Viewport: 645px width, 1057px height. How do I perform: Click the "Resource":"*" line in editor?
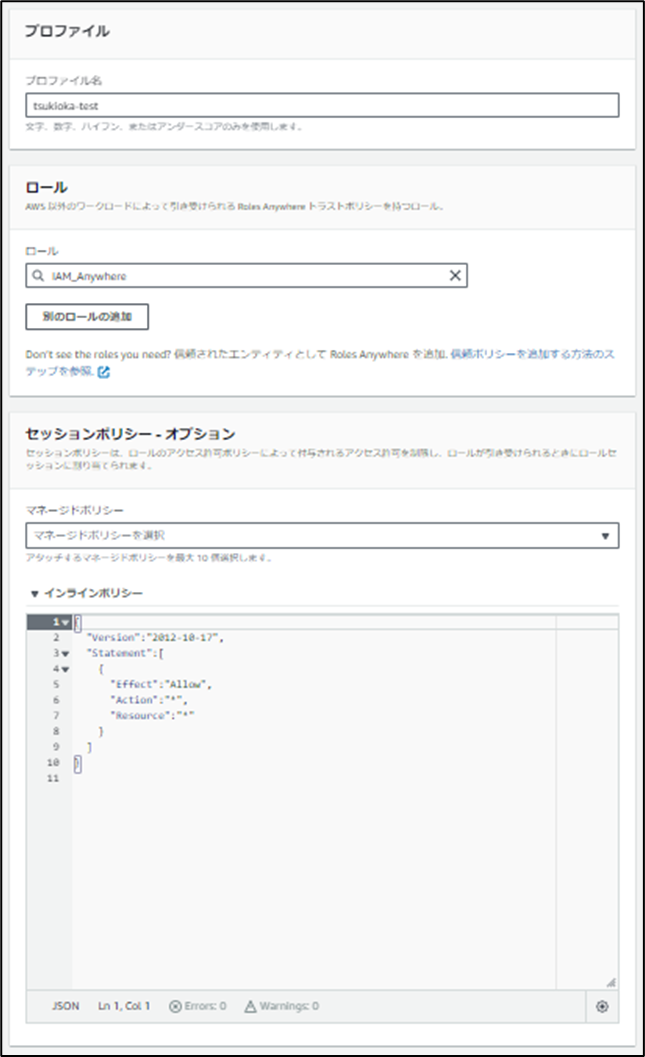pyautogui.click(x=152, y=715)
